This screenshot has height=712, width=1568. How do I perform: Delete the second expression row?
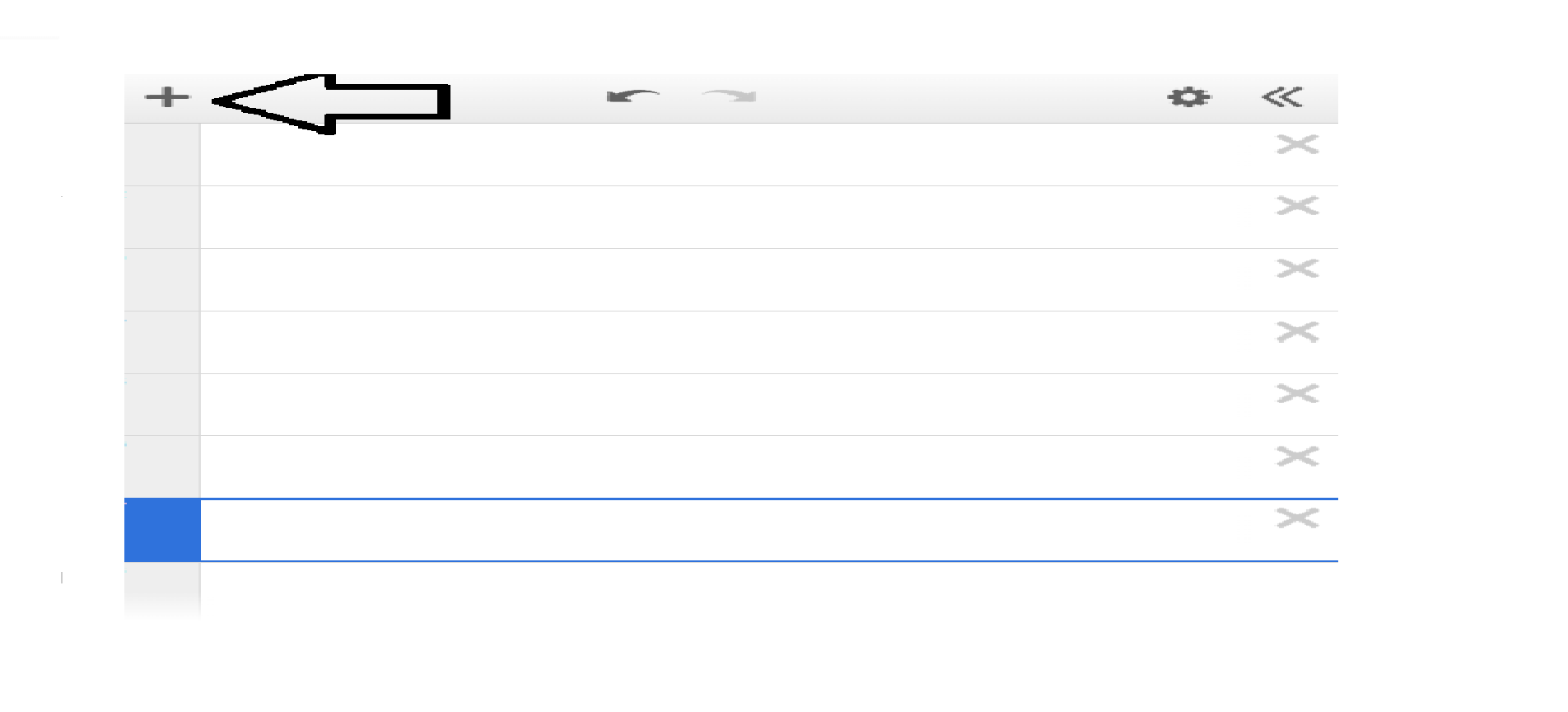click(x=1297, y=205)
